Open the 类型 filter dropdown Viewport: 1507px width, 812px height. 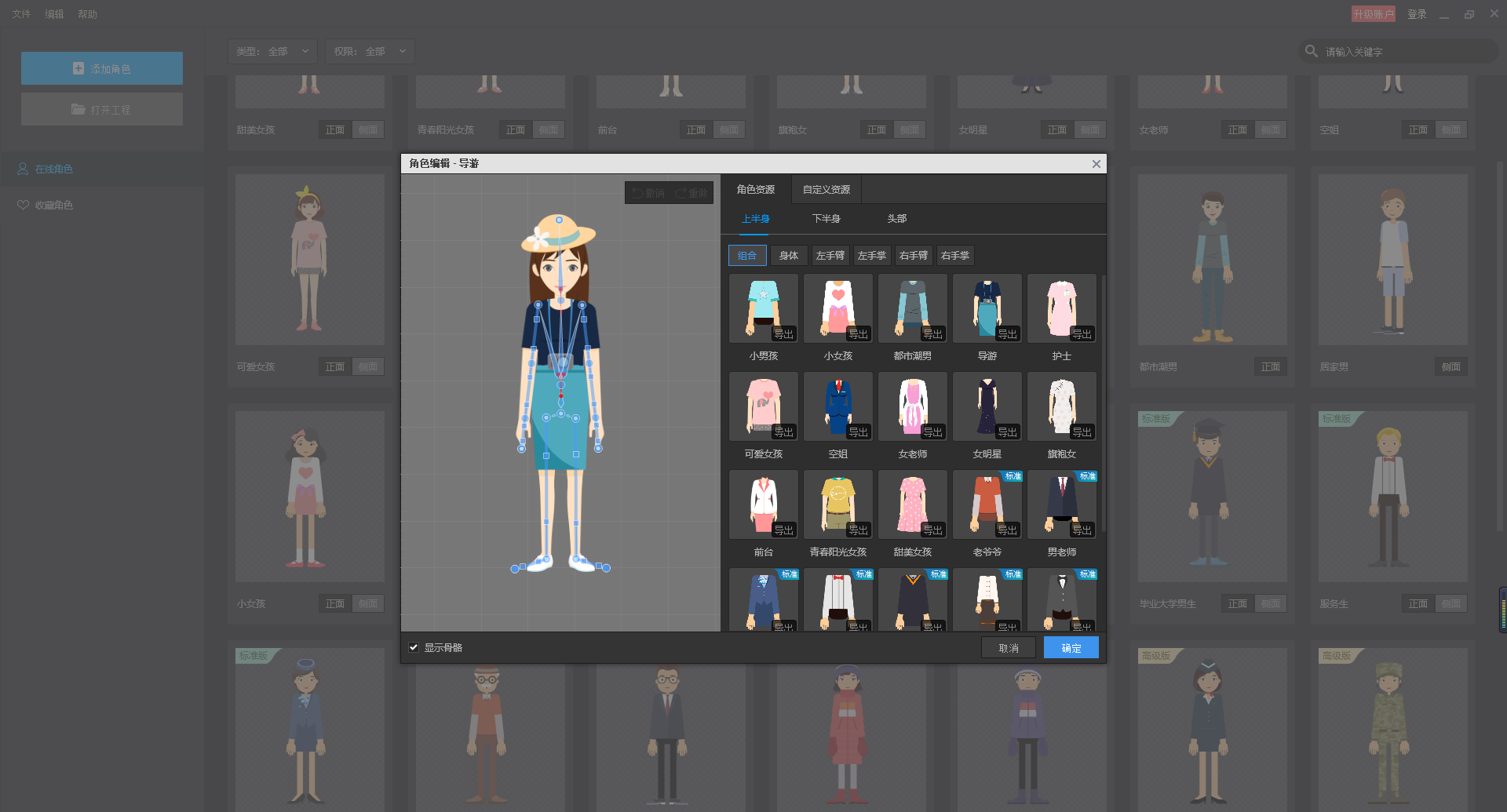272,52
